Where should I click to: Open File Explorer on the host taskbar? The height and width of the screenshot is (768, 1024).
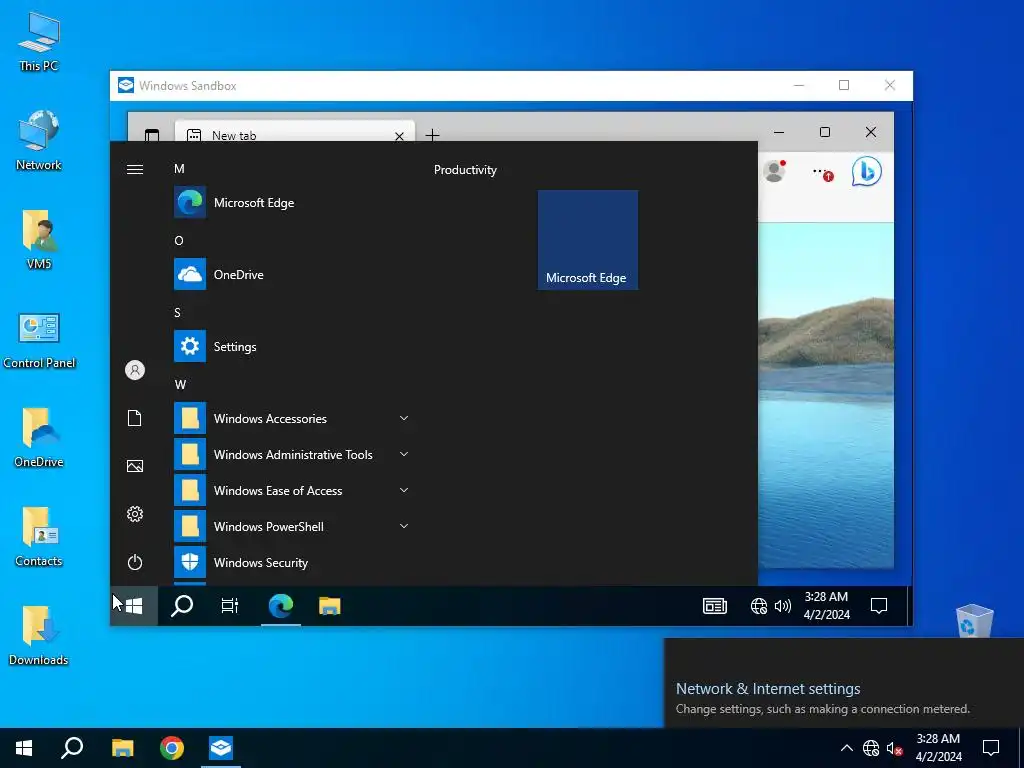pos(122,748)
